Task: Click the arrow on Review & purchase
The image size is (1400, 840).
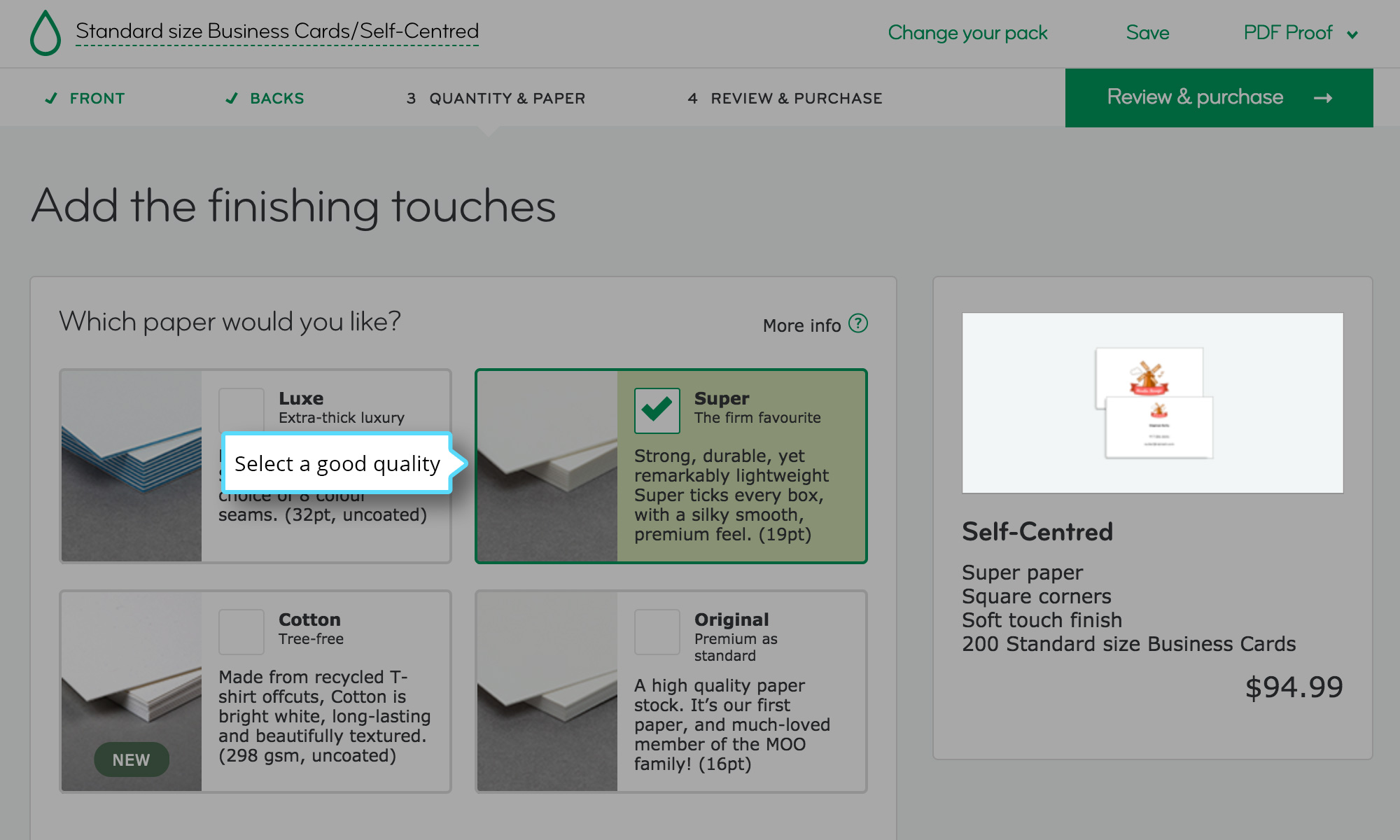Action: click(x=1322, y=98)
